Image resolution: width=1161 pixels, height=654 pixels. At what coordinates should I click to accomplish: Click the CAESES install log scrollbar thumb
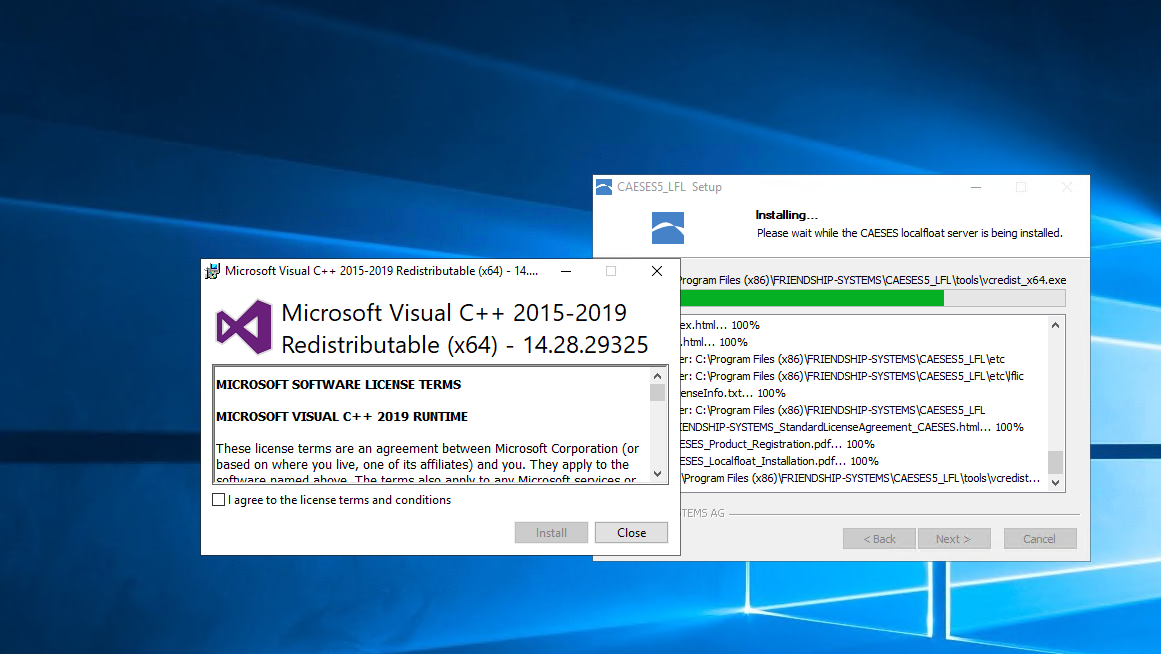click(1056, 461)
